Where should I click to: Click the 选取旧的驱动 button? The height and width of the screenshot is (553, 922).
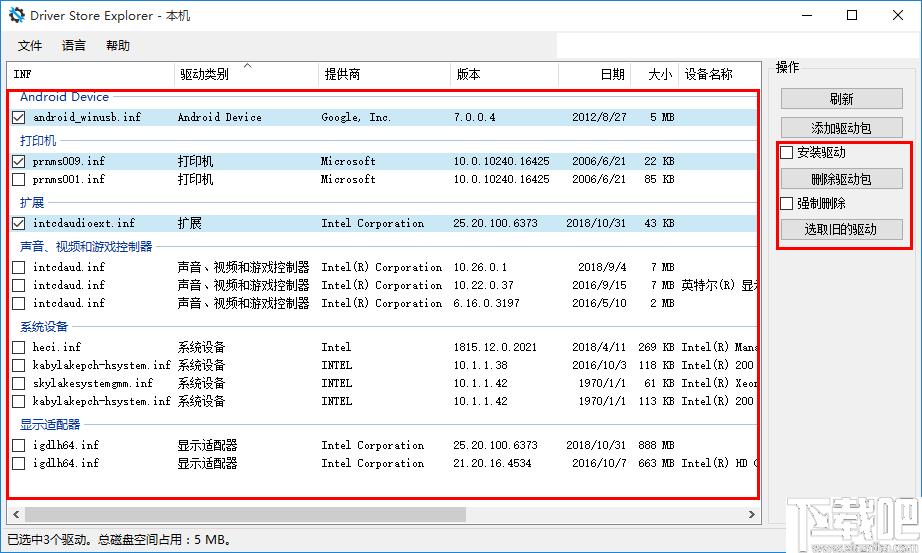point(841,229)
